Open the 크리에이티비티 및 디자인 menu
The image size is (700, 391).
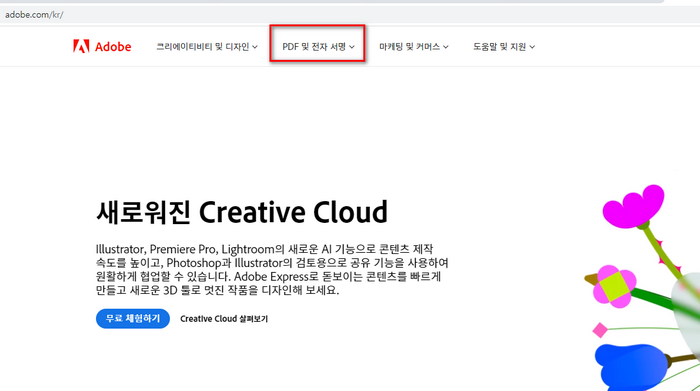point(207,46)
